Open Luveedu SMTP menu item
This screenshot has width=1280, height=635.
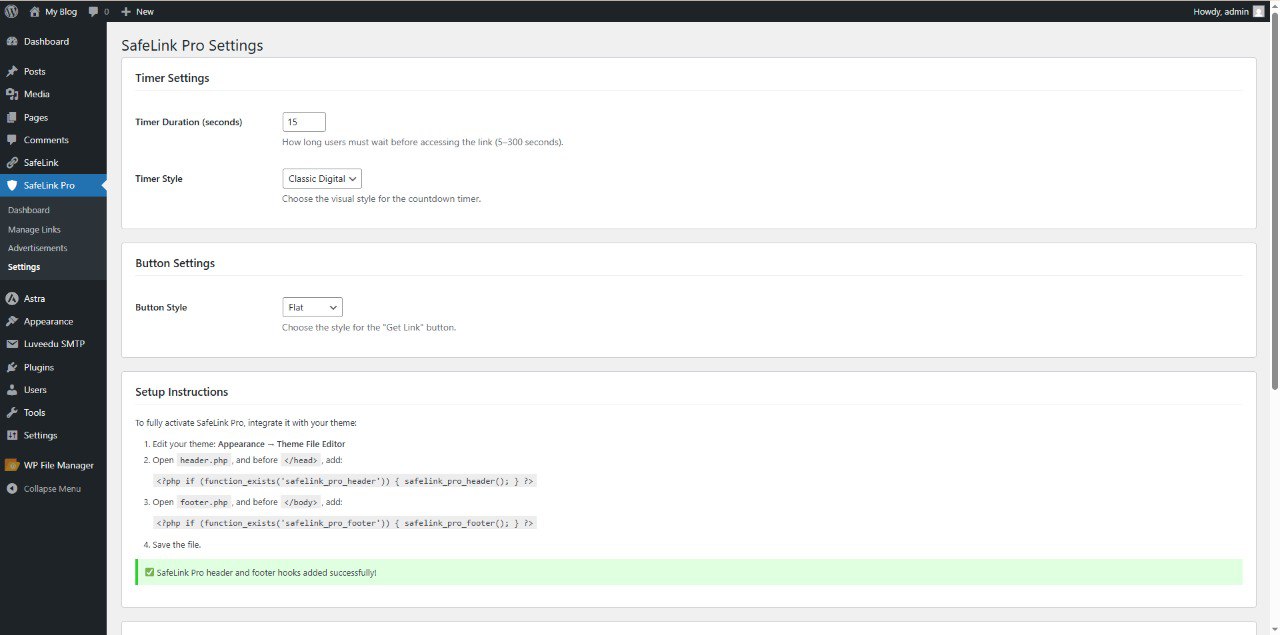point(53,344)
